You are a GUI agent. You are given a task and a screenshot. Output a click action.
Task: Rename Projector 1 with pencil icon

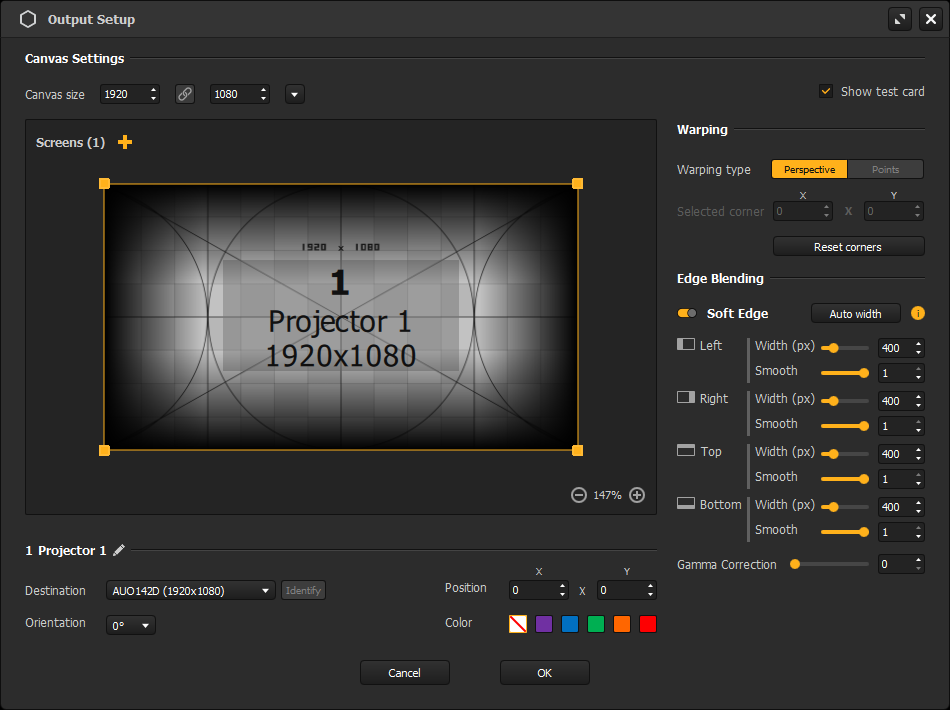(x=119, y=550)
